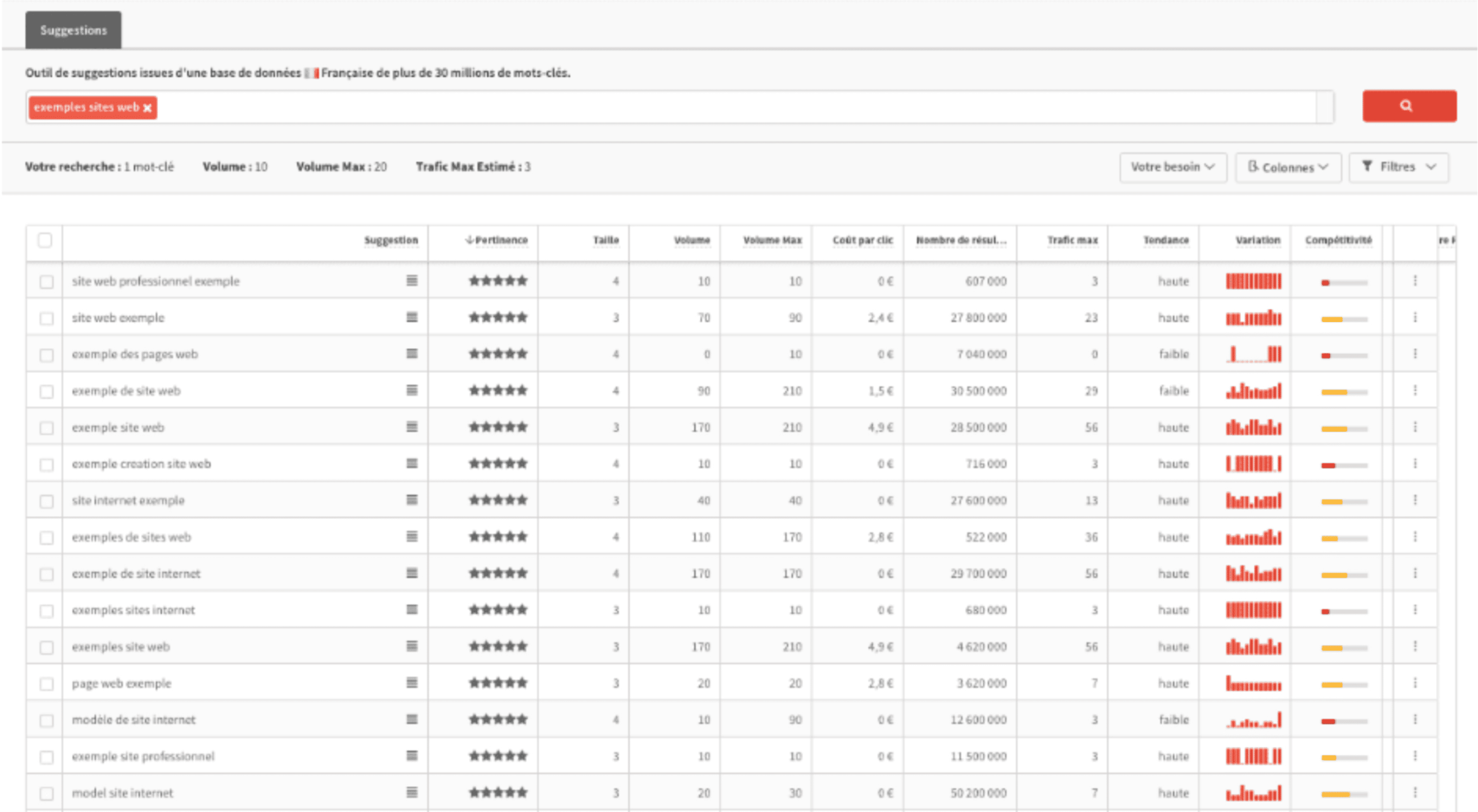Check the 'exemple des pages web' row
Screen dimensions: 1478x812
point(46,355)
